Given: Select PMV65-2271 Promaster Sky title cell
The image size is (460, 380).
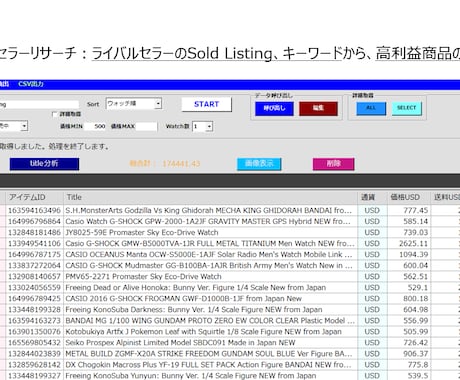Looking at the screenshot, I should pyautogui.click(x=210, y=276).
